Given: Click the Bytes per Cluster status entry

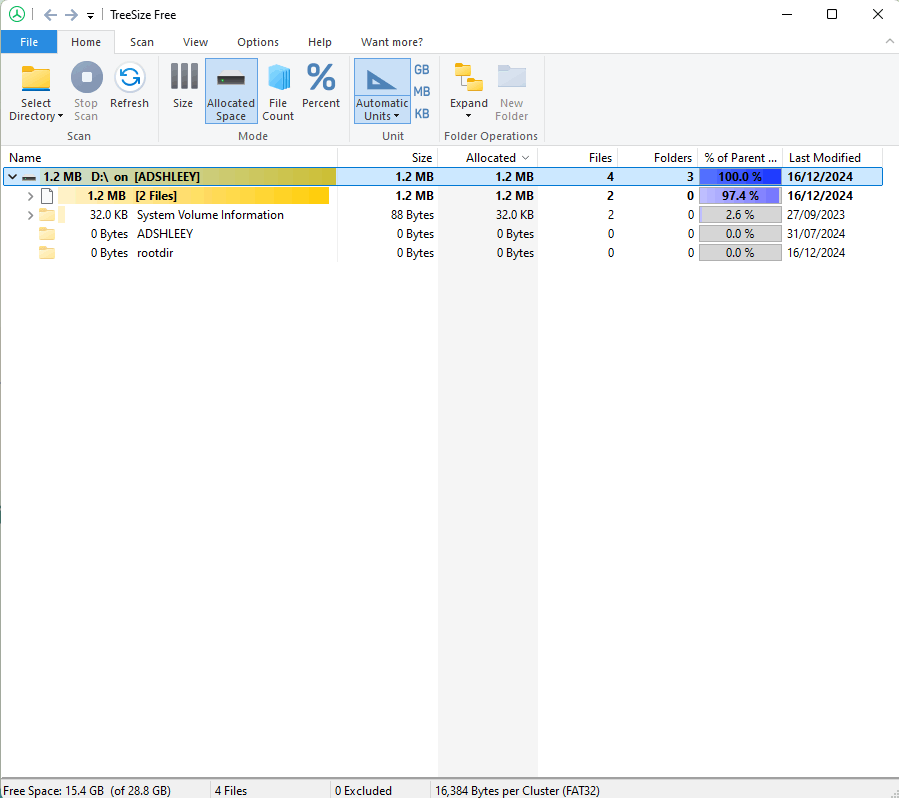Looking at the screenshot, I should click(517, 791).
